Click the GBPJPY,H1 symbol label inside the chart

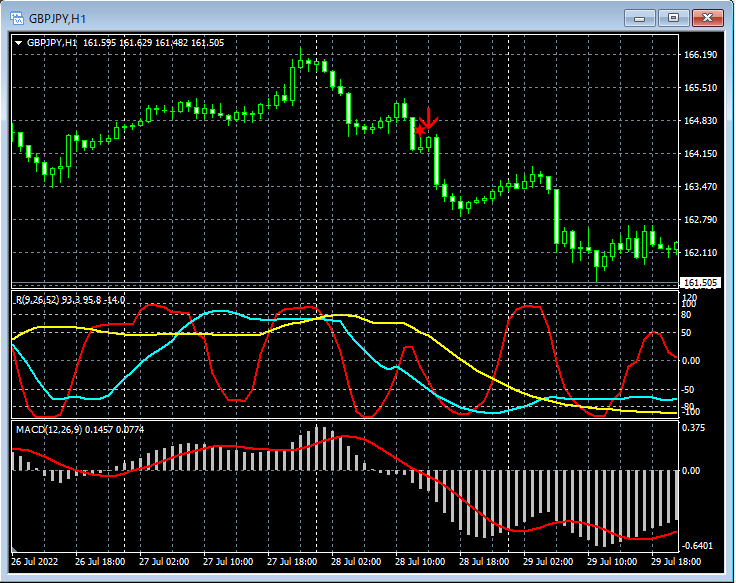click(x=52, y=43)
